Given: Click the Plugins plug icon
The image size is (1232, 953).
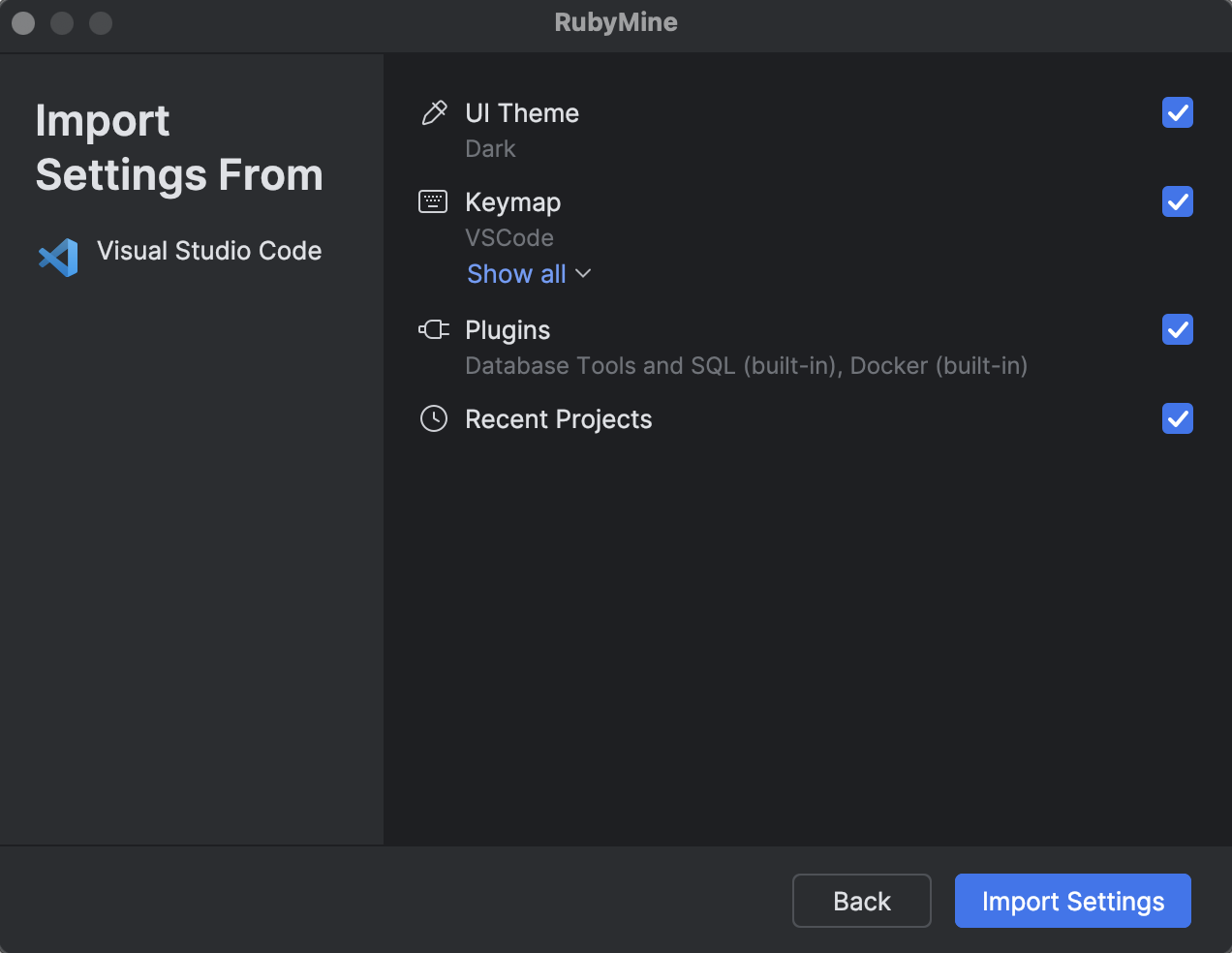Looking at the screenshot, I should [433, 329].
